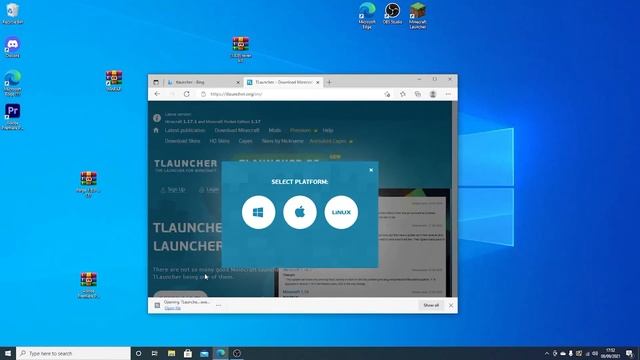Click the page vertical scrollbar

[x=455, y=199]
